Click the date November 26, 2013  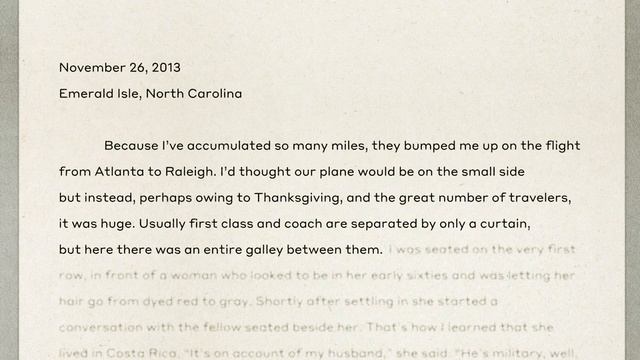[120, 68]
